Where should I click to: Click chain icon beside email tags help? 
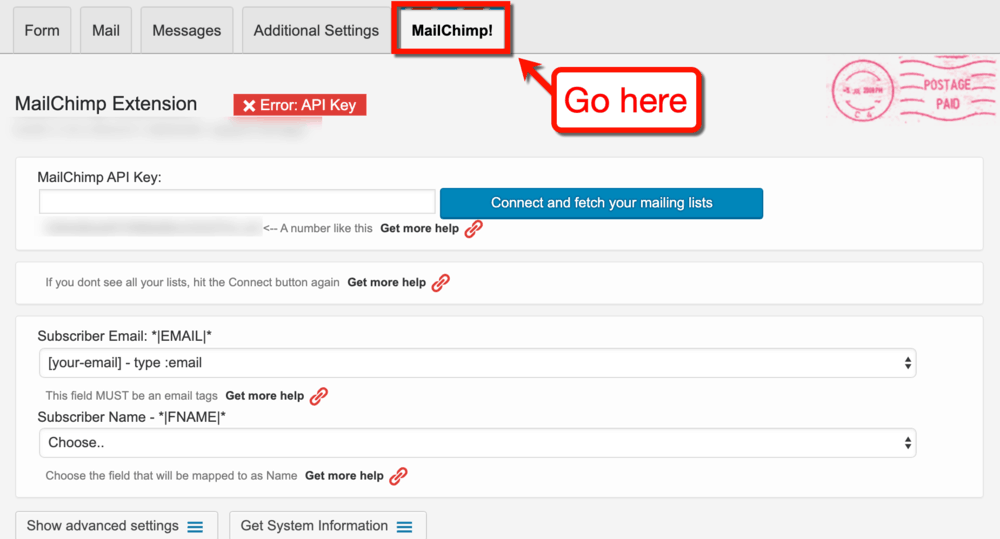319,396
